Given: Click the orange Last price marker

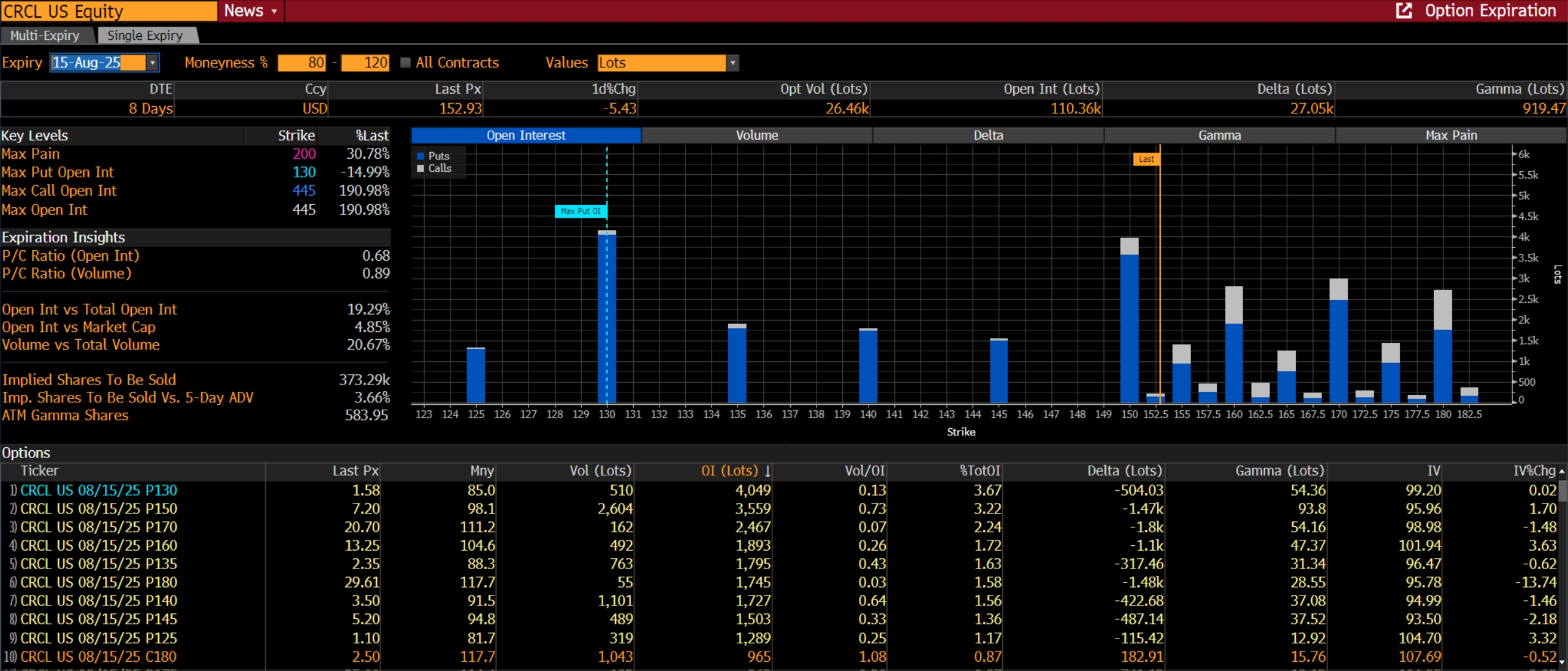Looking at the screenshot, I should [1146, 159].
